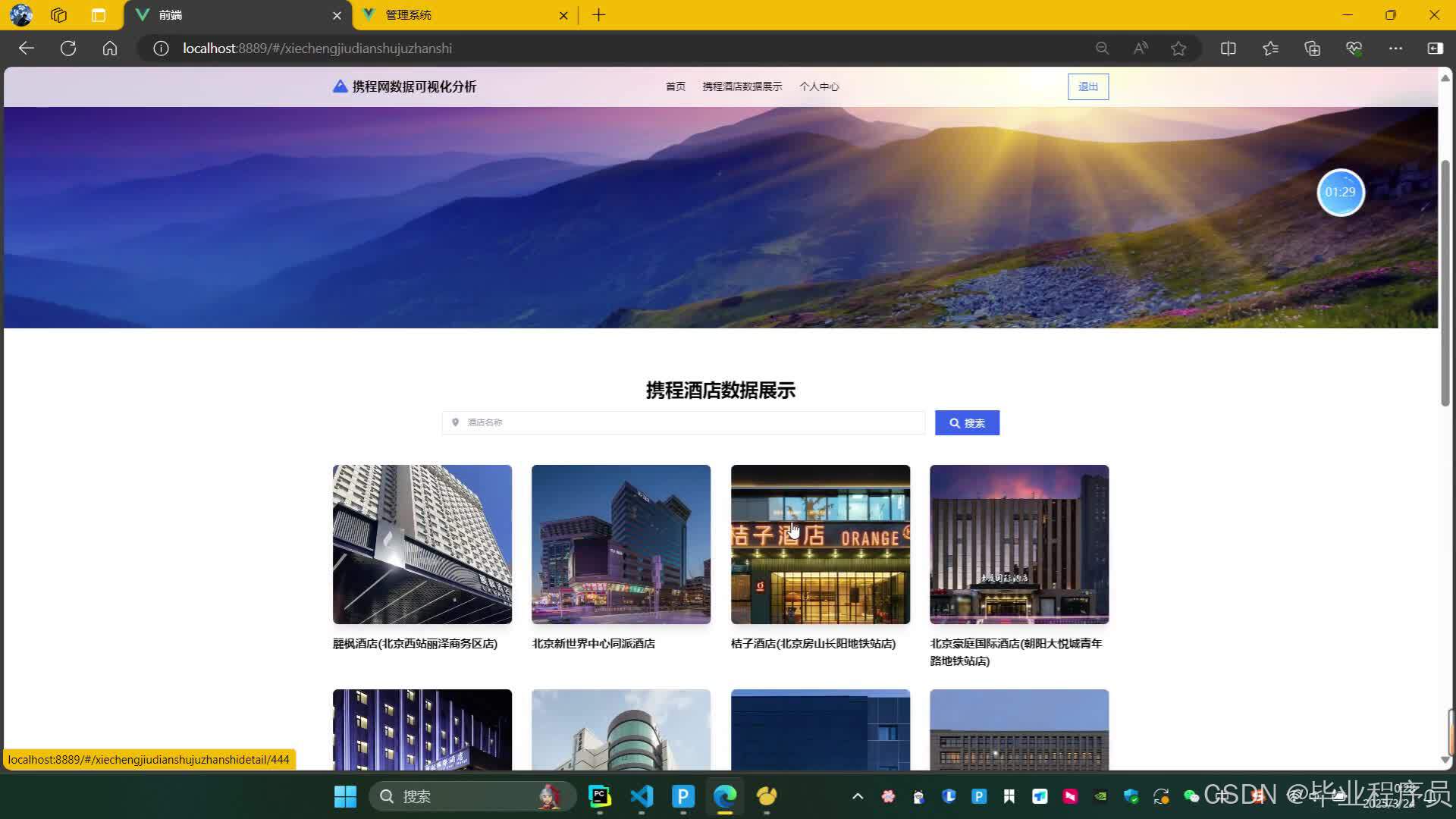Screen dimensions: 1456x819
Task: Open Browser essentials heart-pulse icon
Action: [x=1354, y=48]
